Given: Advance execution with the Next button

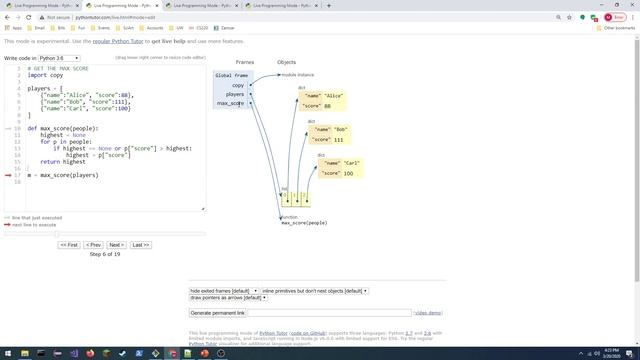Looking at the screenshot, I should click(116, 245).
